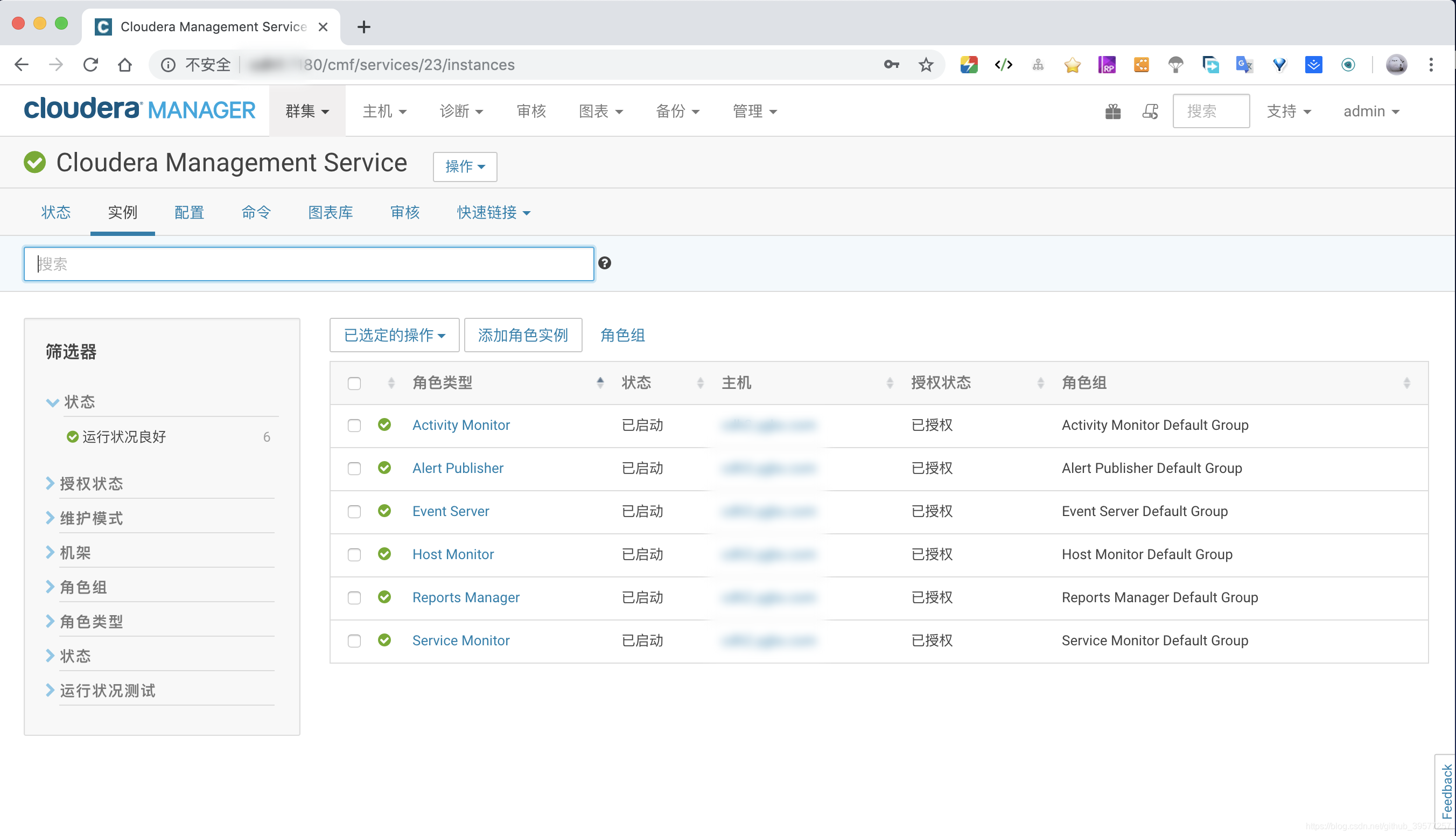Open the Service Monitor role link
This screenshot has width=1456, height=836.
461,640
